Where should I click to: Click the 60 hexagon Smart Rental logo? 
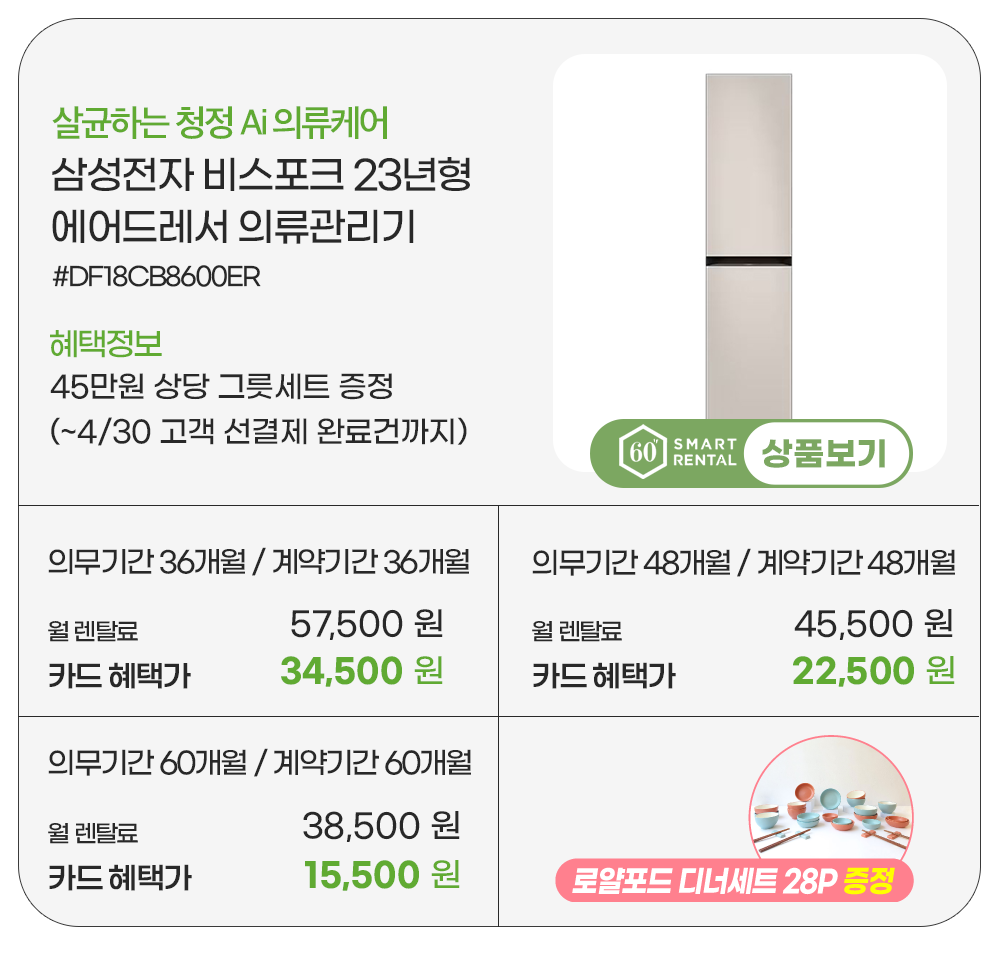click(x=638, y=453)
